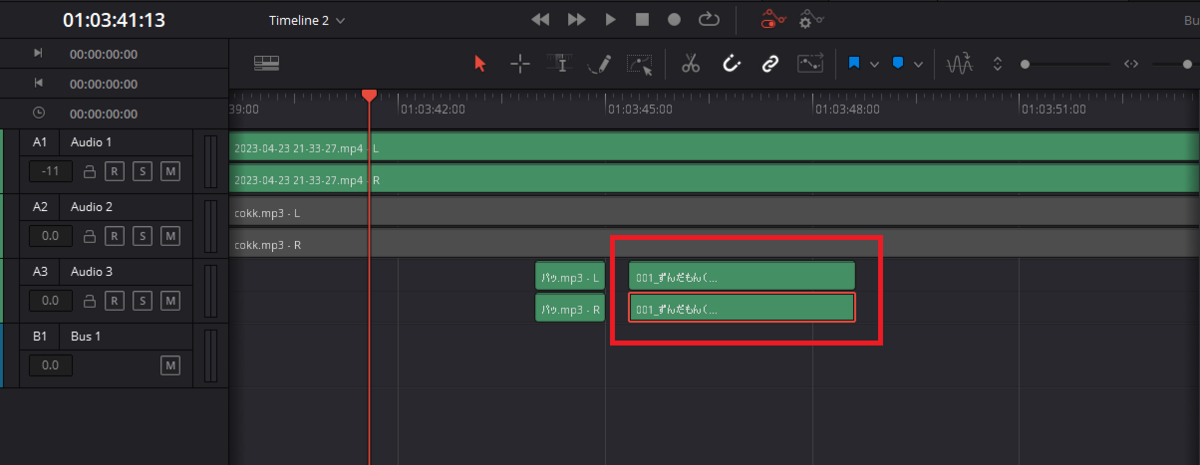Screen dimensions: 1200x465
Task: Lock the Audio 2 track
Action: [x=89, y=236]
